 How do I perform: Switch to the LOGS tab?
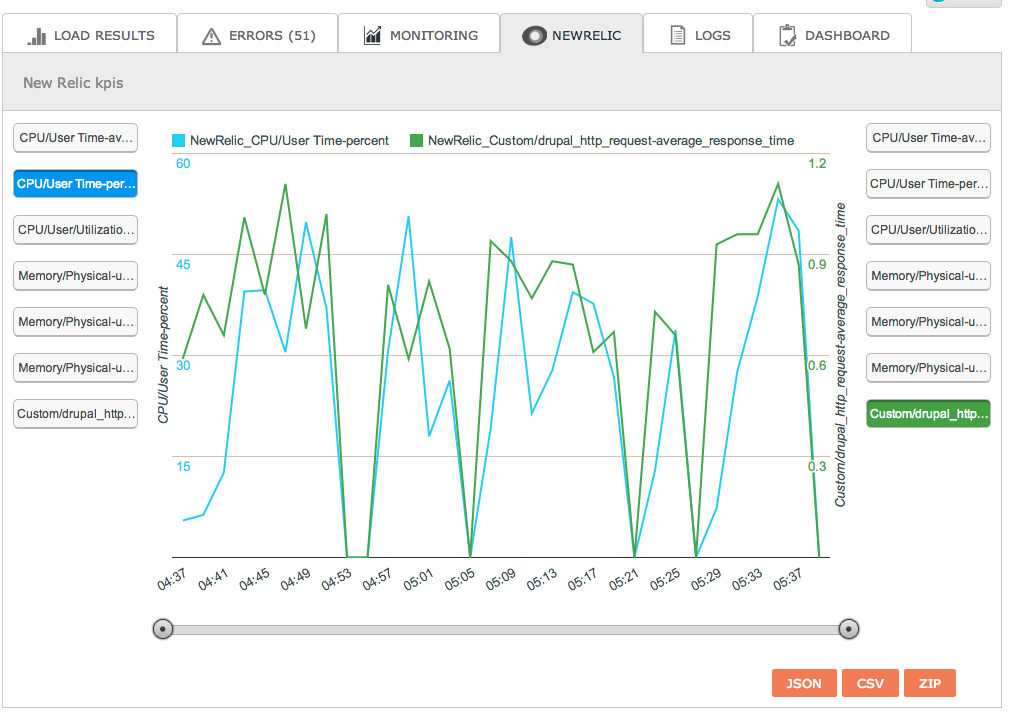coord(698,33)
